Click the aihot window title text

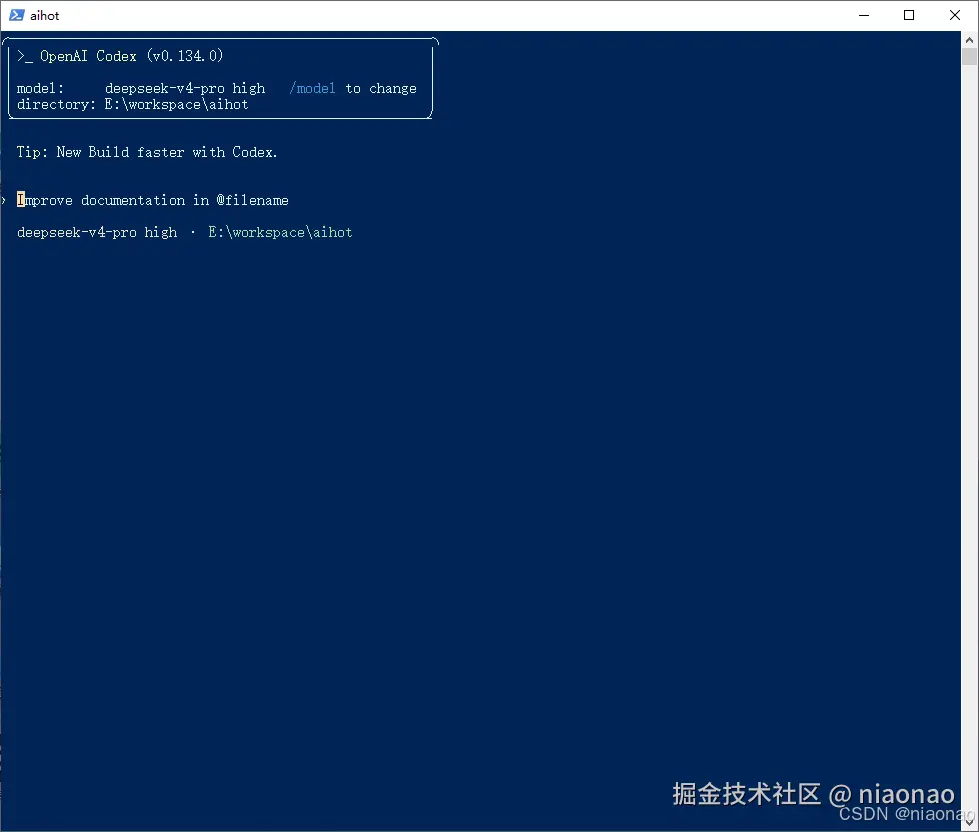(44, 16)
